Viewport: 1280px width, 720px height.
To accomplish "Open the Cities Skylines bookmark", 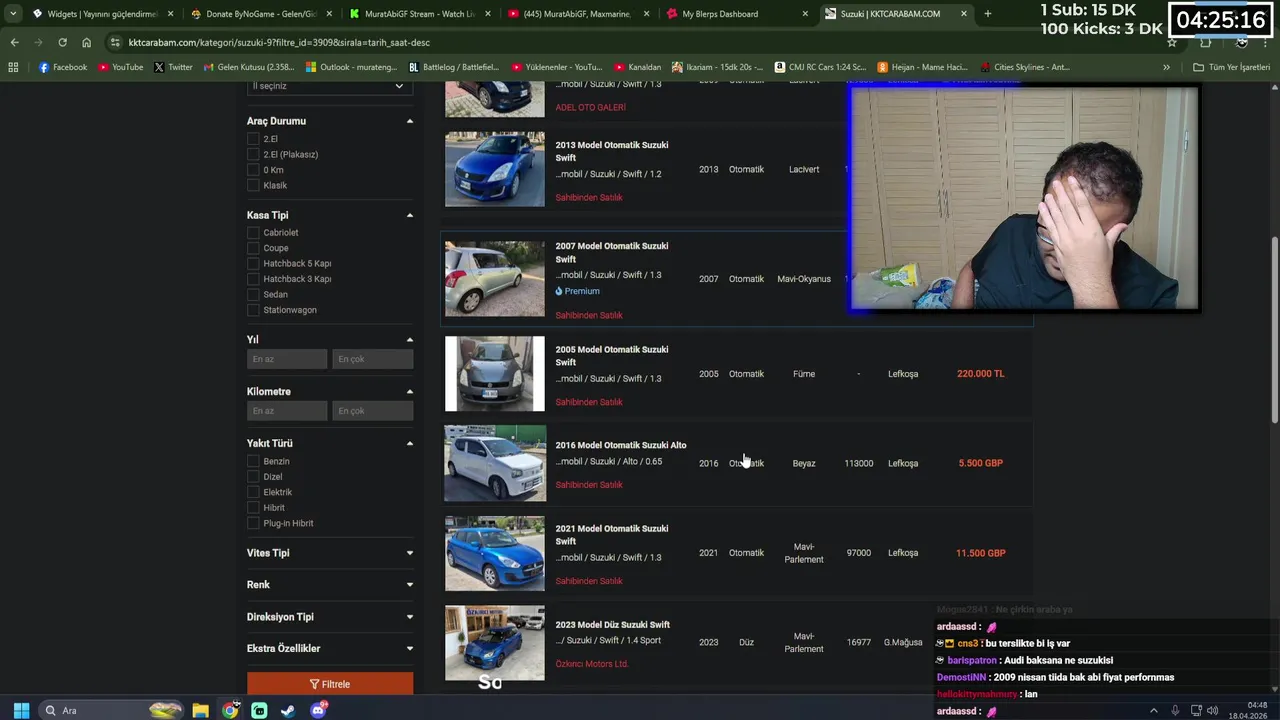I will click(x=1026, y=67).
